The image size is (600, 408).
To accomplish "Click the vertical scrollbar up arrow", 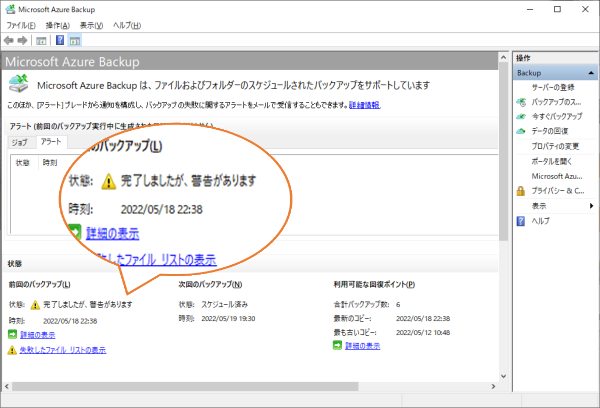I will [x=504, y=57].
